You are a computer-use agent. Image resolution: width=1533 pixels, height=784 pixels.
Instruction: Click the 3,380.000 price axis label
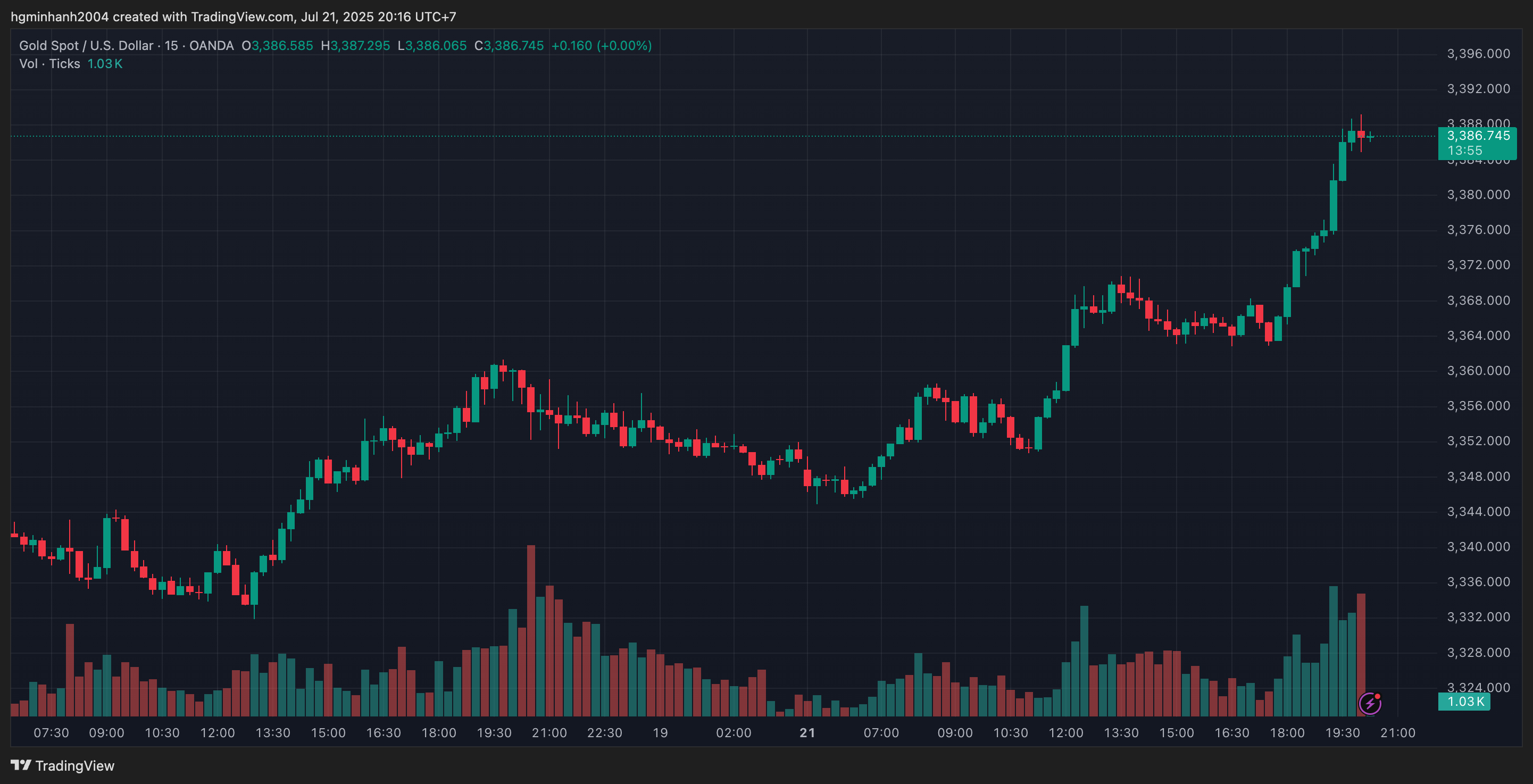click(1478, 195)
